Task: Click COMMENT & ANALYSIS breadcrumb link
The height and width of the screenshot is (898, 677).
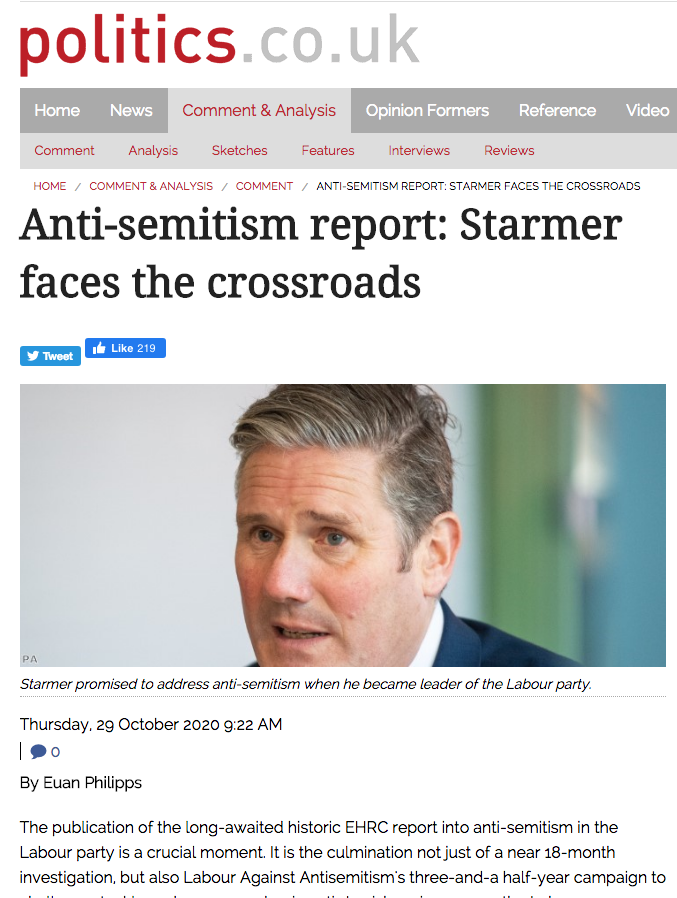Action: coord(151,186)
